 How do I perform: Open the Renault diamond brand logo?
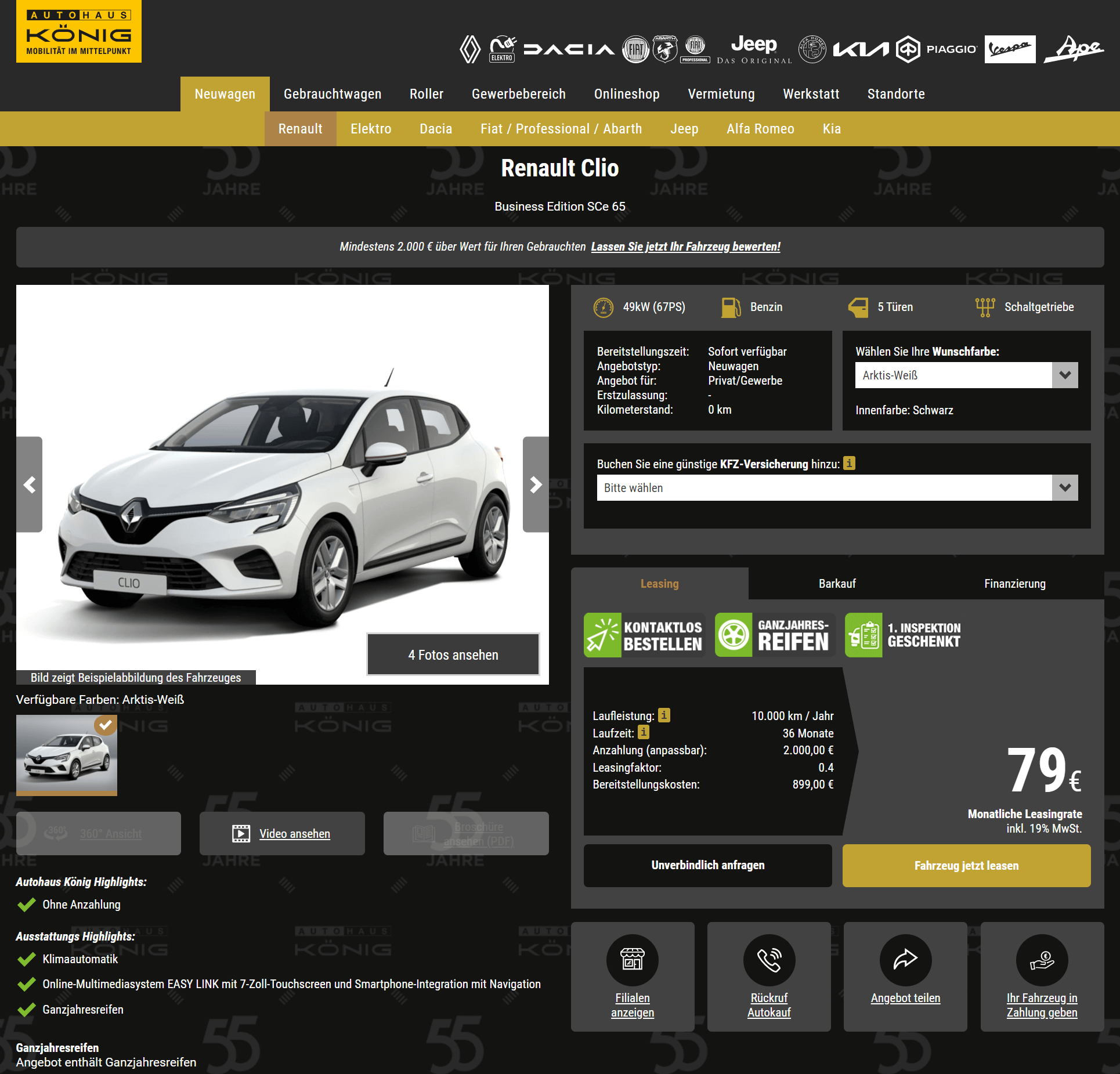[x=470, y=49]
